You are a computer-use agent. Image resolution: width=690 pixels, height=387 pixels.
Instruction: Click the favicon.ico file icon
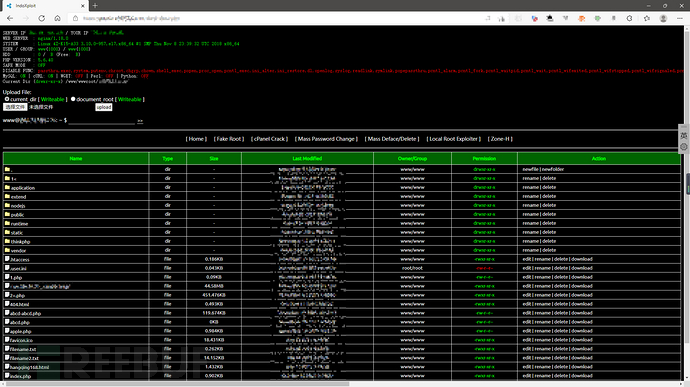click(x=7, y=340)
